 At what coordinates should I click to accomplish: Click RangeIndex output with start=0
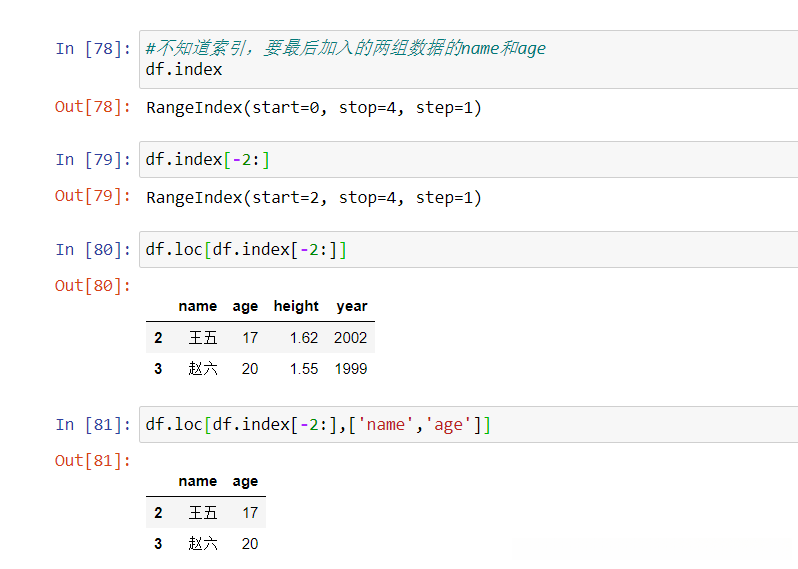[x=314, y=108]
